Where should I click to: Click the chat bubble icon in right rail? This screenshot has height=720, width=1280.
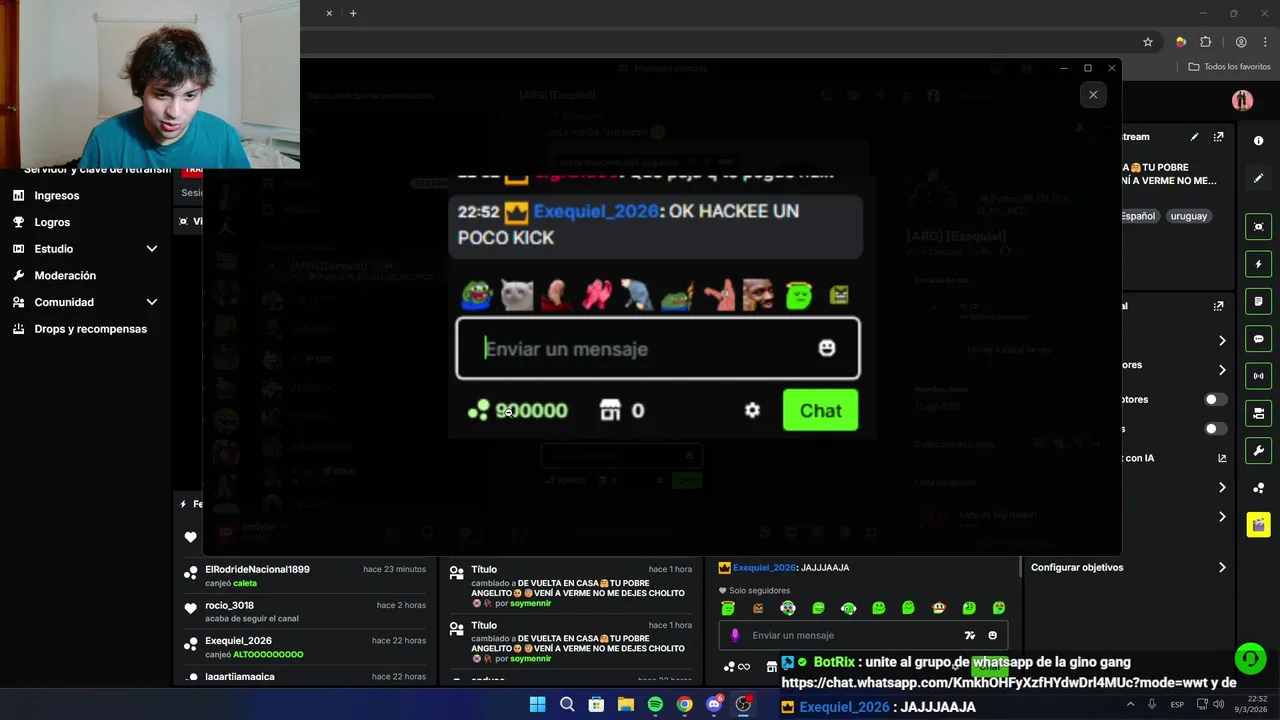point(1259,339)
